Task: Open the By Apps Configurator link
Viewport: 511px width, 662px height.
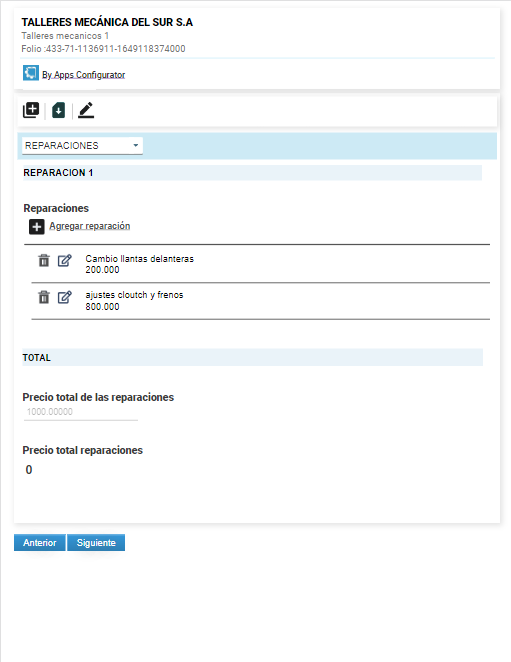Action: [x=84, y=75]
